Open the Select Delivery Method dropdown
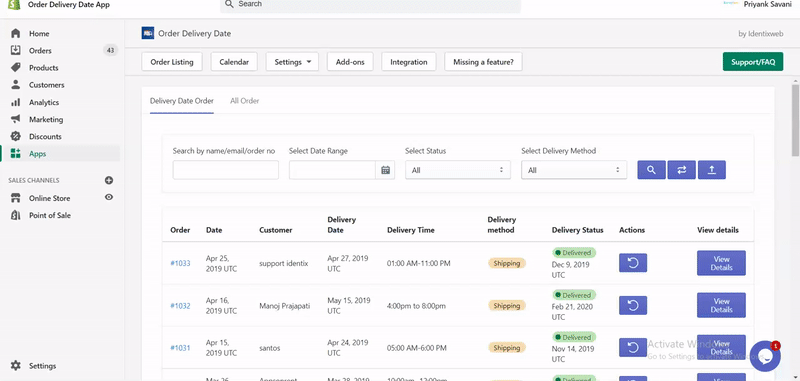 click(x=574, y=170)
